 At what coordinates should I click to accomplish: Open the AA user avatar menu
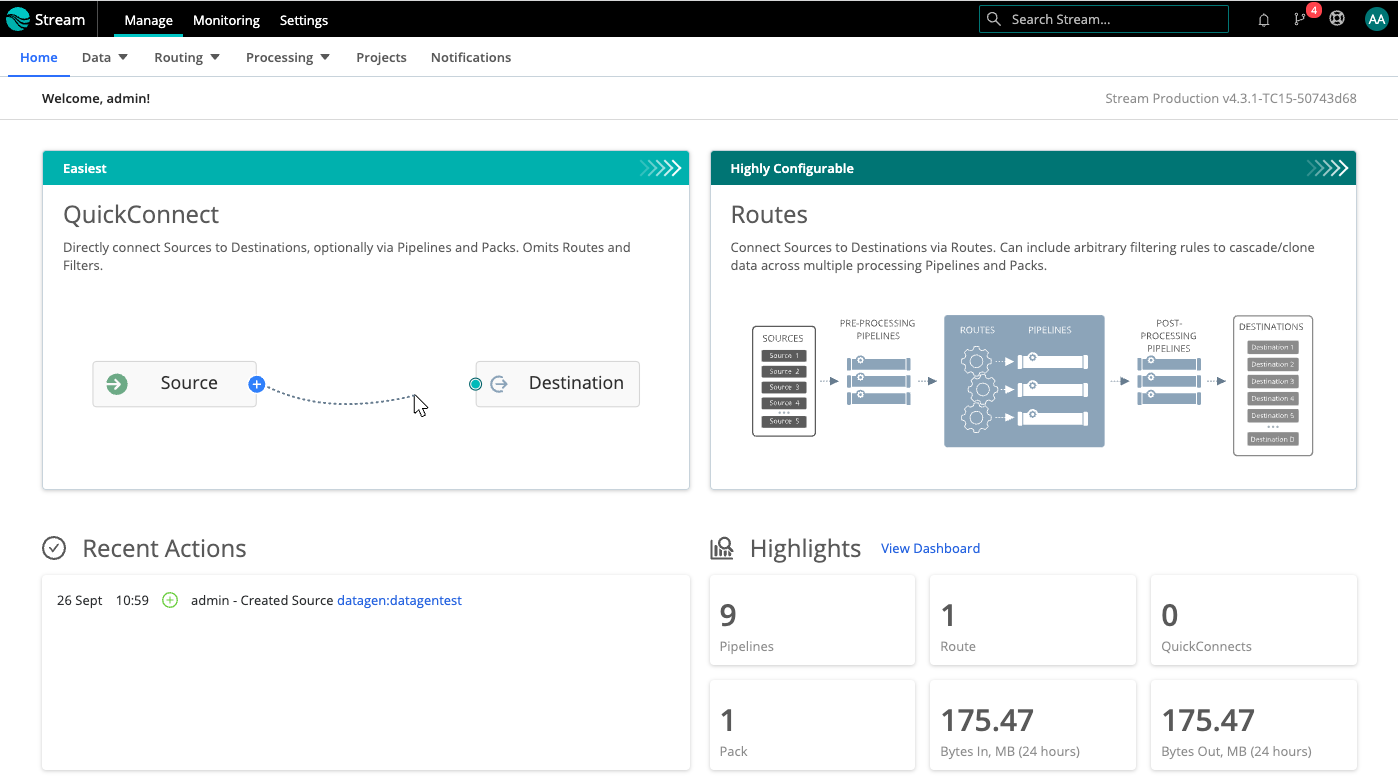(x=1377, y=18)
